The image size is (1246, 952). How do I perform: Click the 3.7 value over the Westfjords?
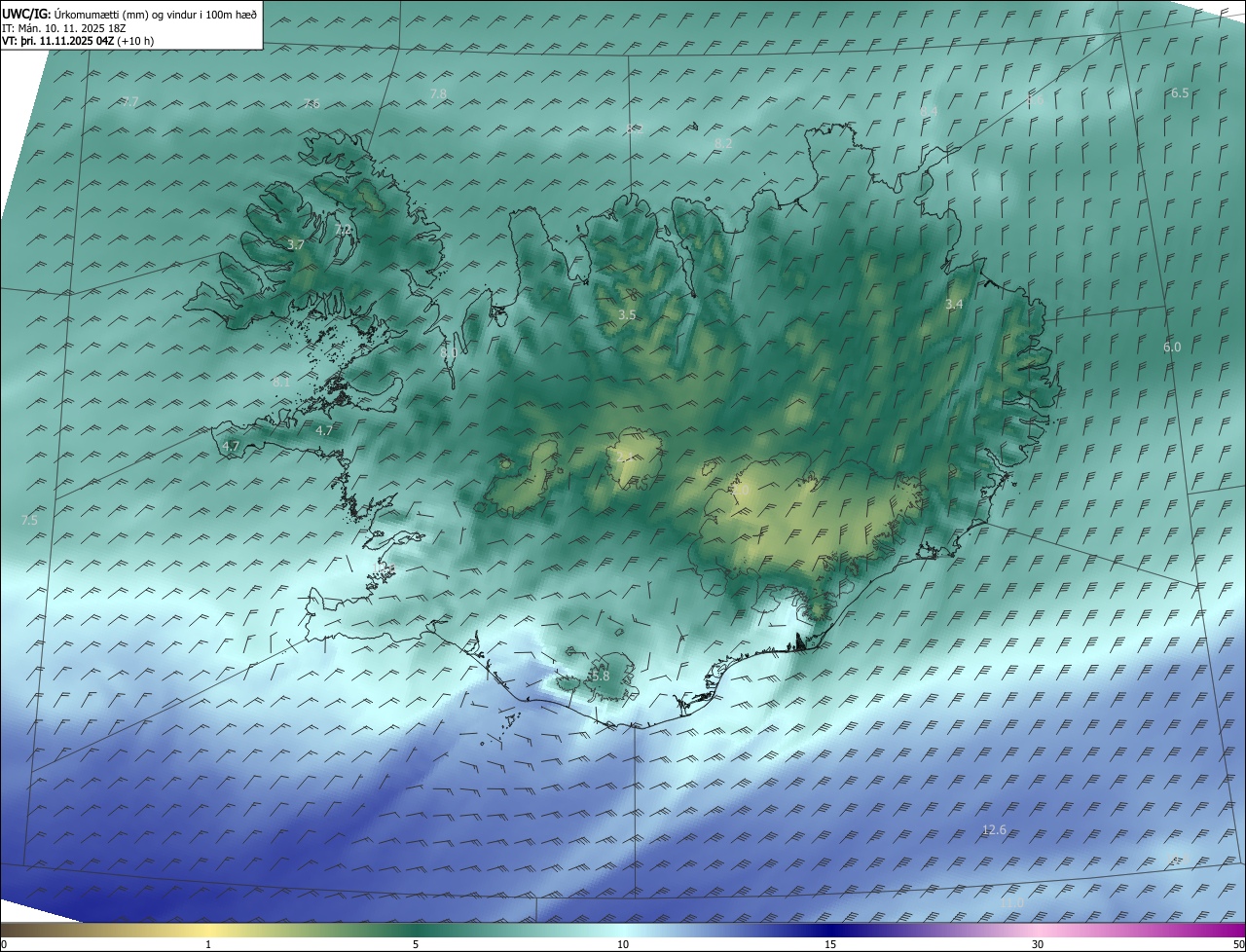click(296, 245)
